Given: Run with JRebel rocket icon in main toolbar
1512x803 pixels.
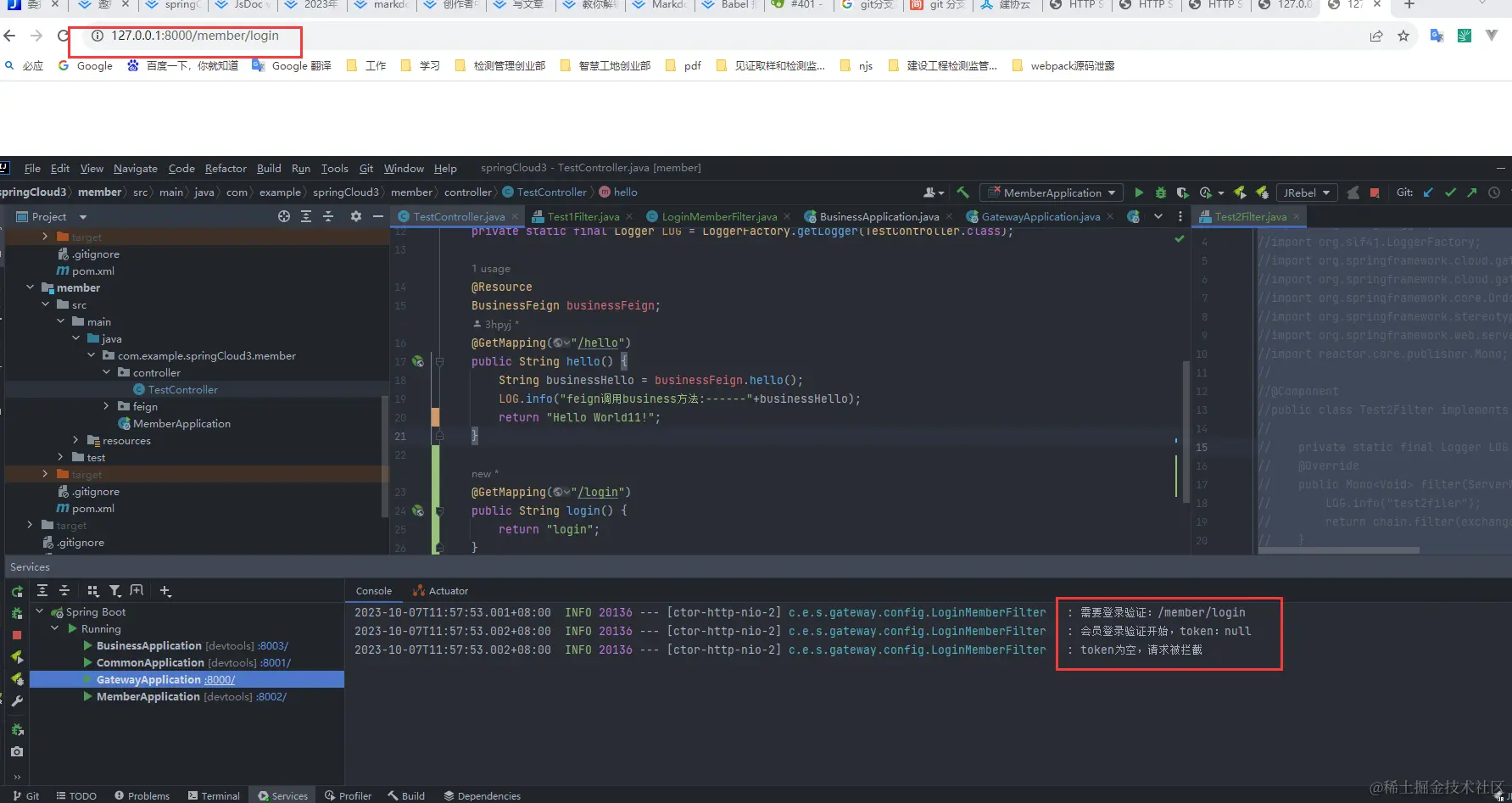Looking at the screenshot, I should coord(1240,192).
